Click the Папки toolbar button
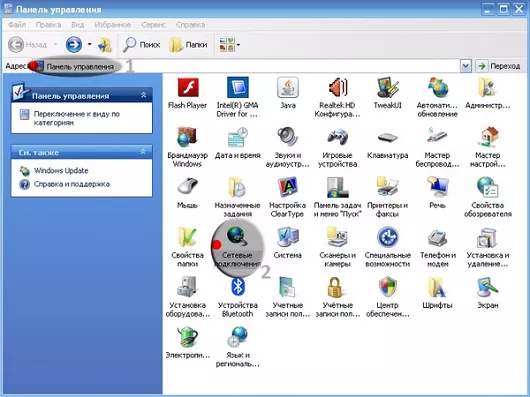The height and width of the screenshot is (397, 530). click(188, 45)
